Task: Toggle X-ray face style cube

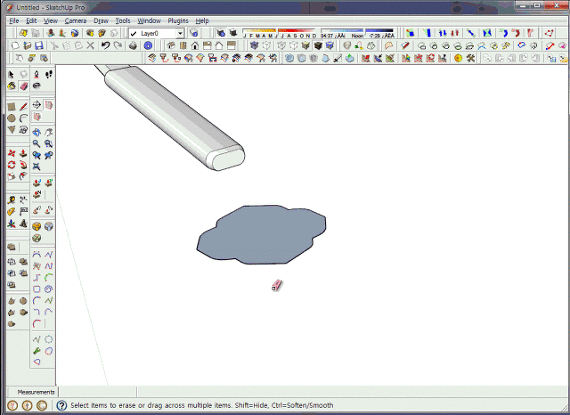Action: click(254, 45)
